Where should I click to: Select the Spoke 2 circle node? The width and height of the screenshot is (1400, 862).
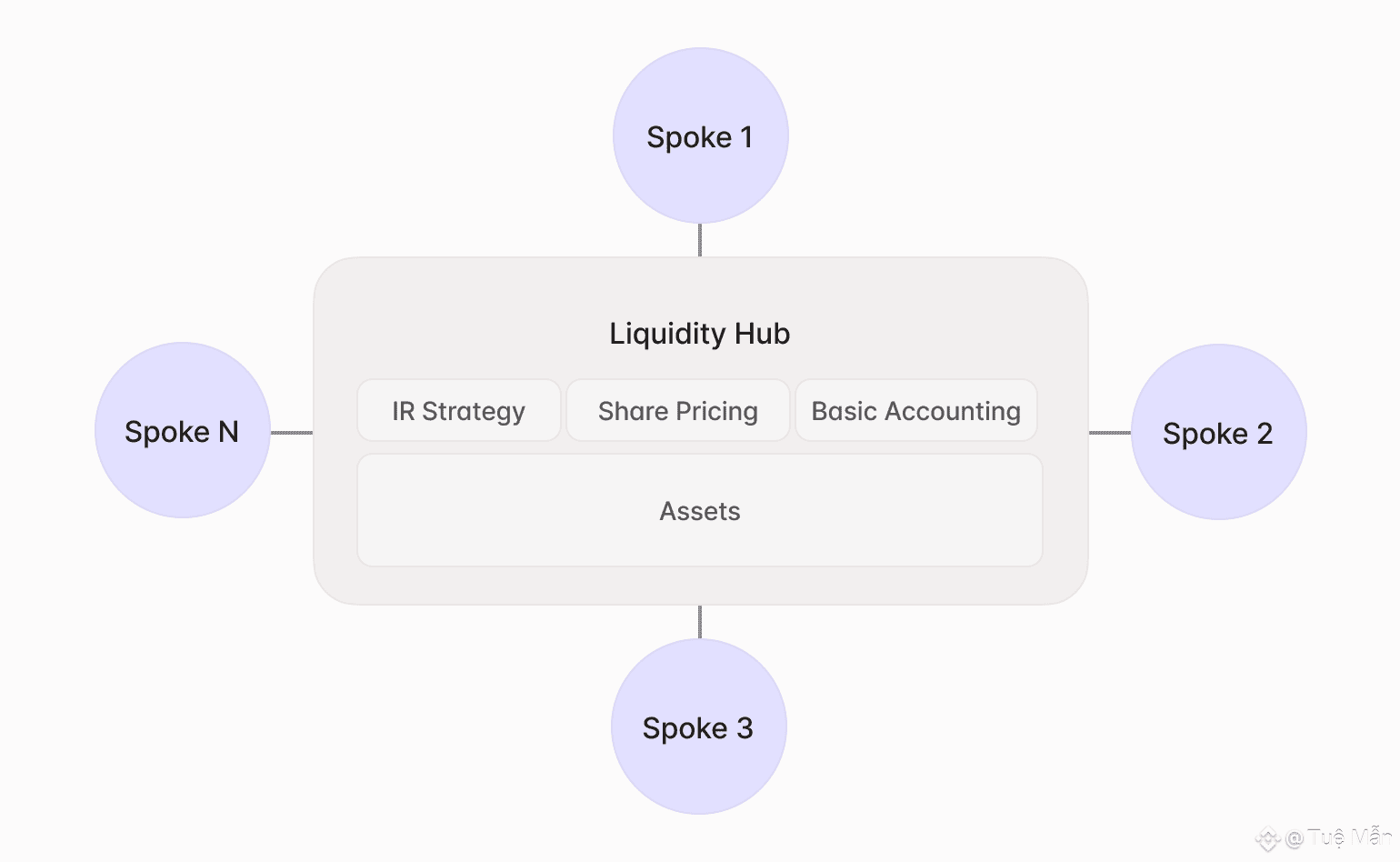pos(1218,432)
